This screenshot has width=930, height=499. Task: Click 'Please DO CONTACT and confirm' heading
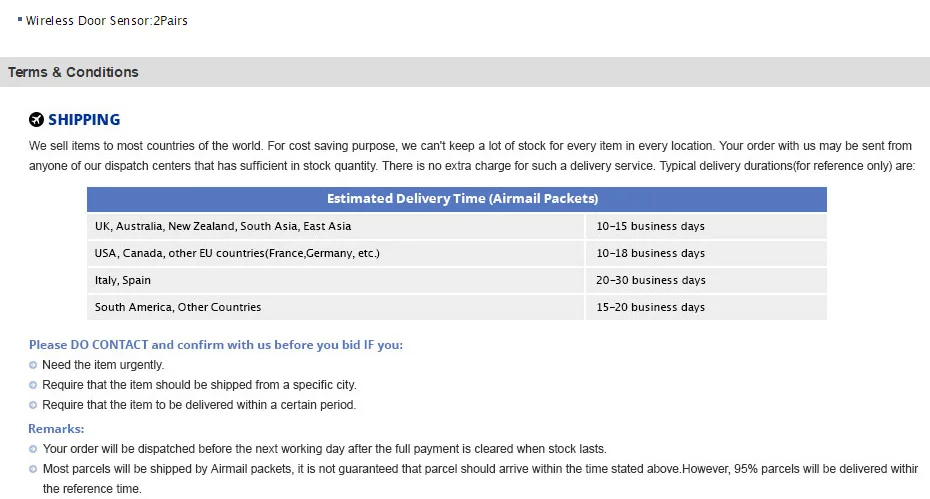216,345
